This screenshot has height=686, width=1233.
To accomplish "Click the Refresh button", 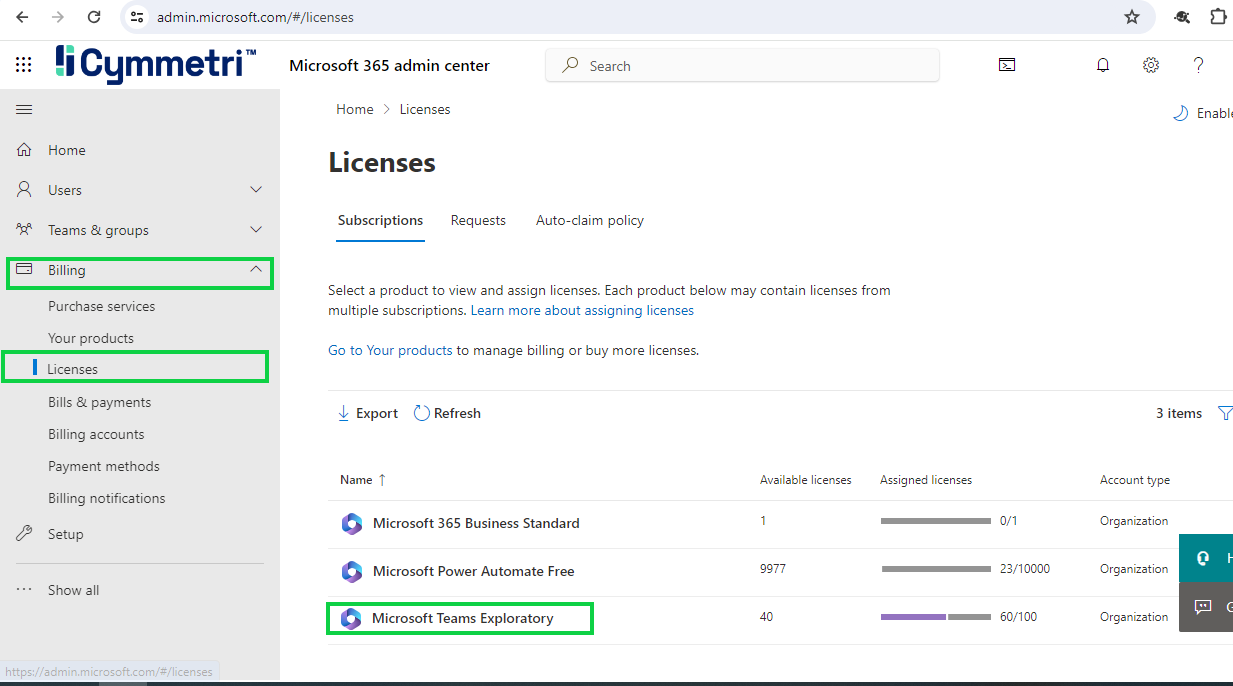I will coord(447,413).
